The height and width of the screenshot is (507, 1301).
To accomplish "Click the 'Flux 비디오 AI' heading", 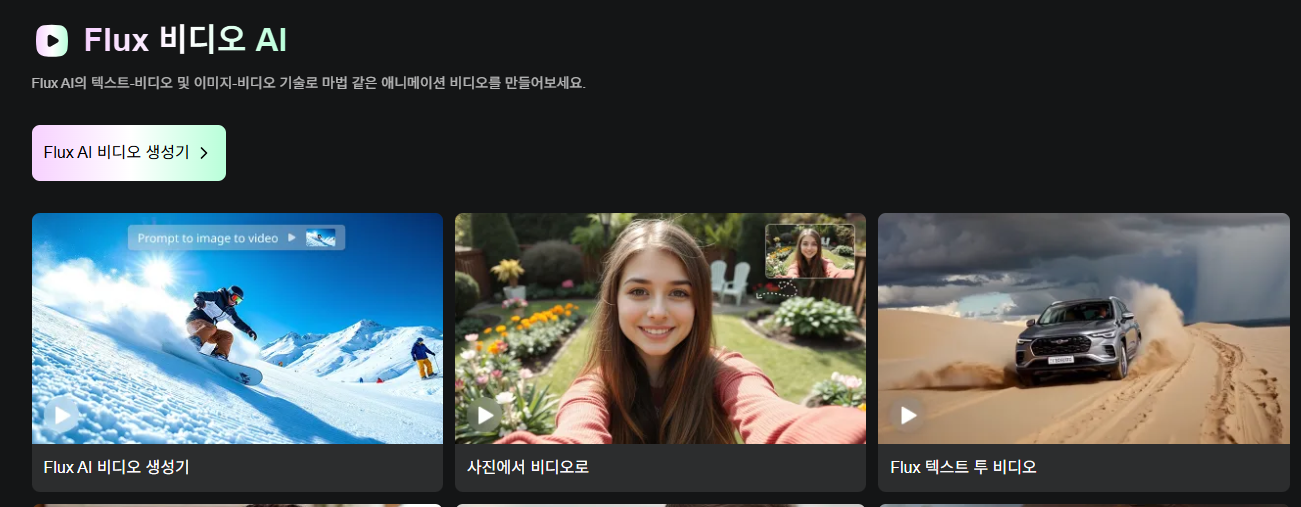I will (185, 40).
